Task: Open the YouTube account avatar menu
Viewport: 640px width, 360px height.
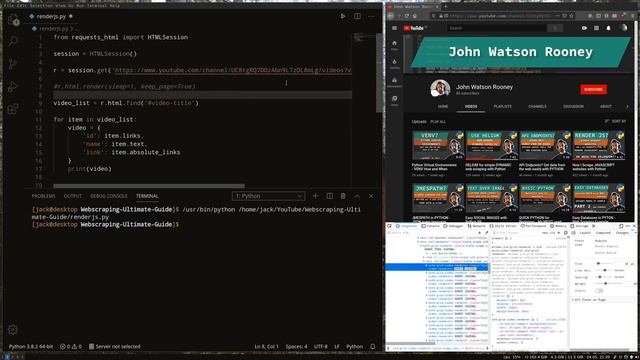Action: (x=624, y=28)
